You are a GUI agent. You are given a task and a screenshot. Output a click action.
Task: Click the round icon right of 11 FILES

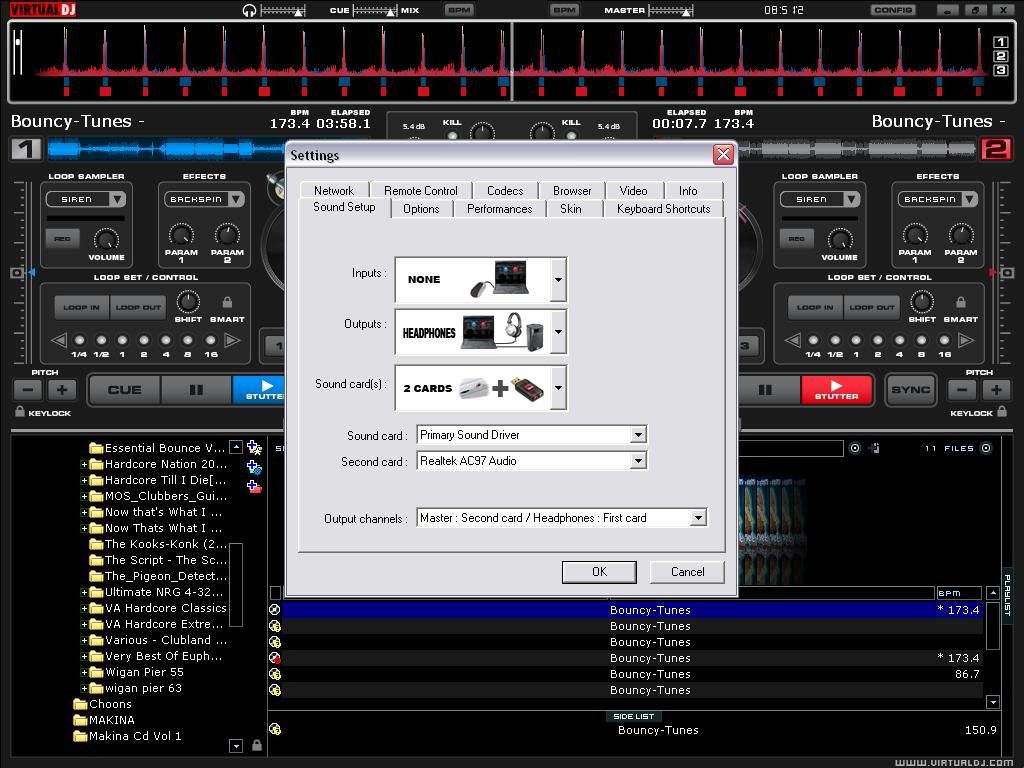click(986, 448)
